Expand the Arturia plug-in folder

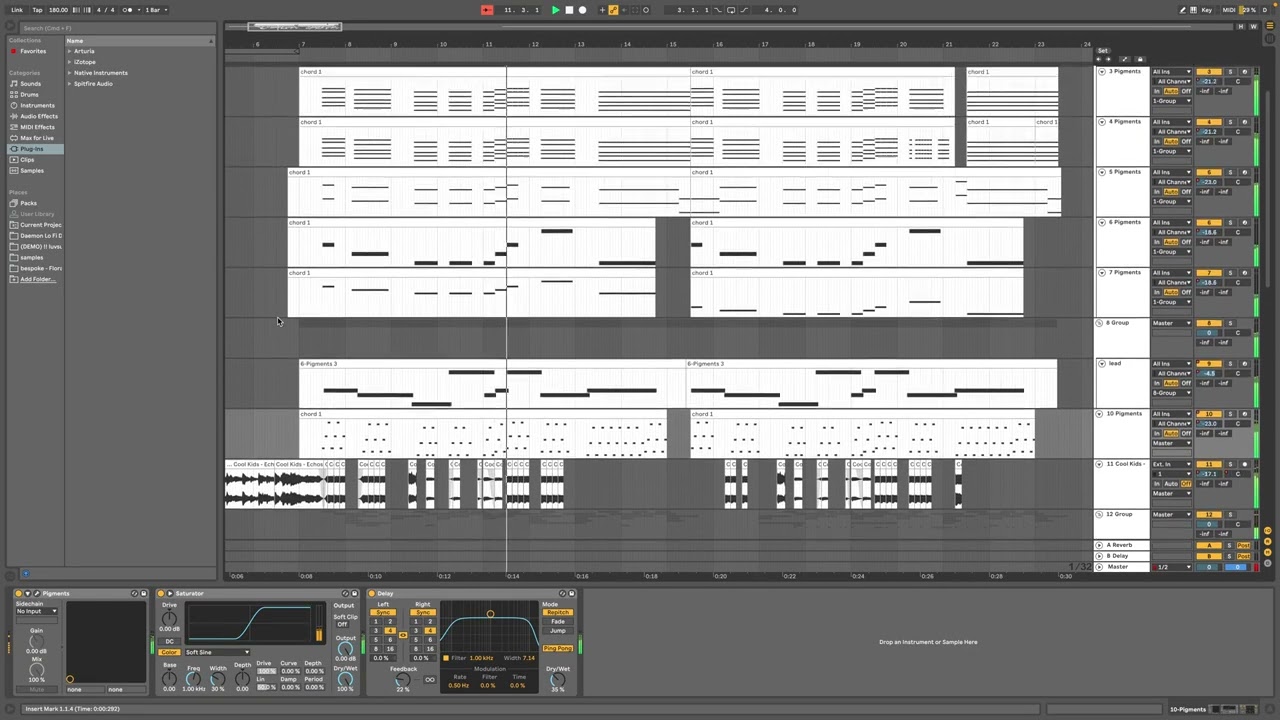point(69,51)
